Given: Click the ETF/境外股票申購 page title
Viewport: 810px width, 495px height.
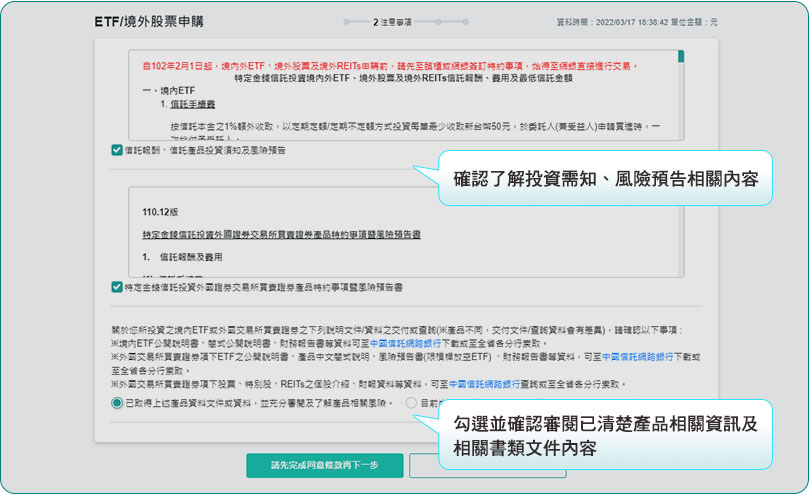Looking at the screenshot, I should (x=149, y=22).
